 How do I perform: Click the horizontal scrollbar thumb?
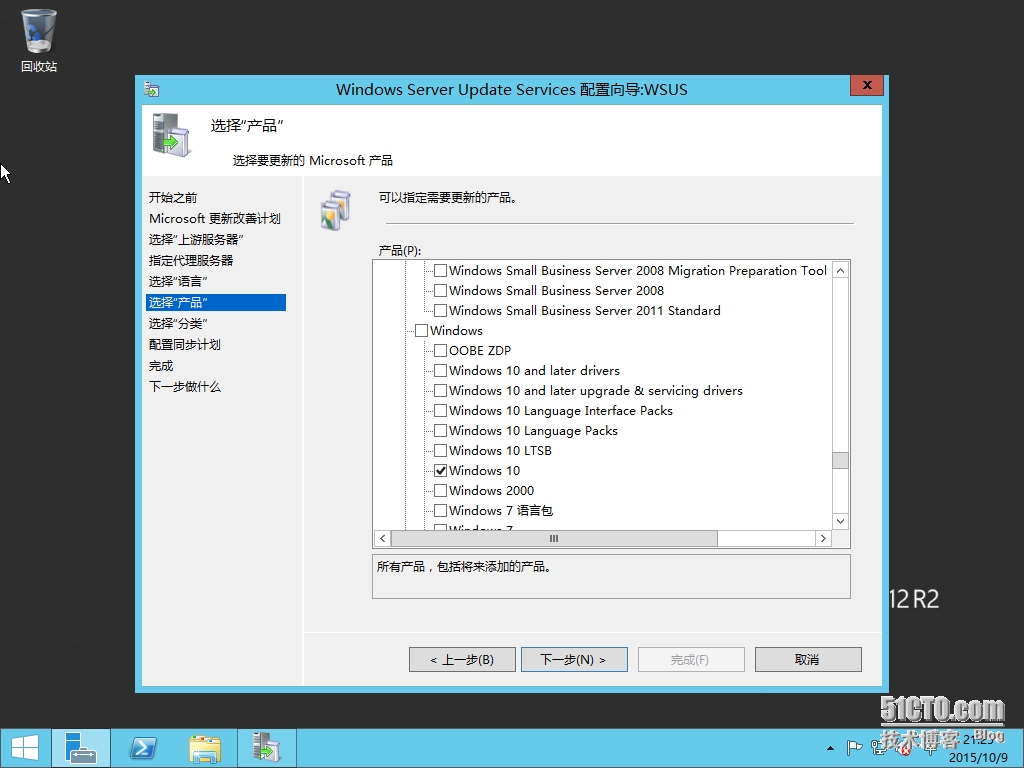(554, 539)
